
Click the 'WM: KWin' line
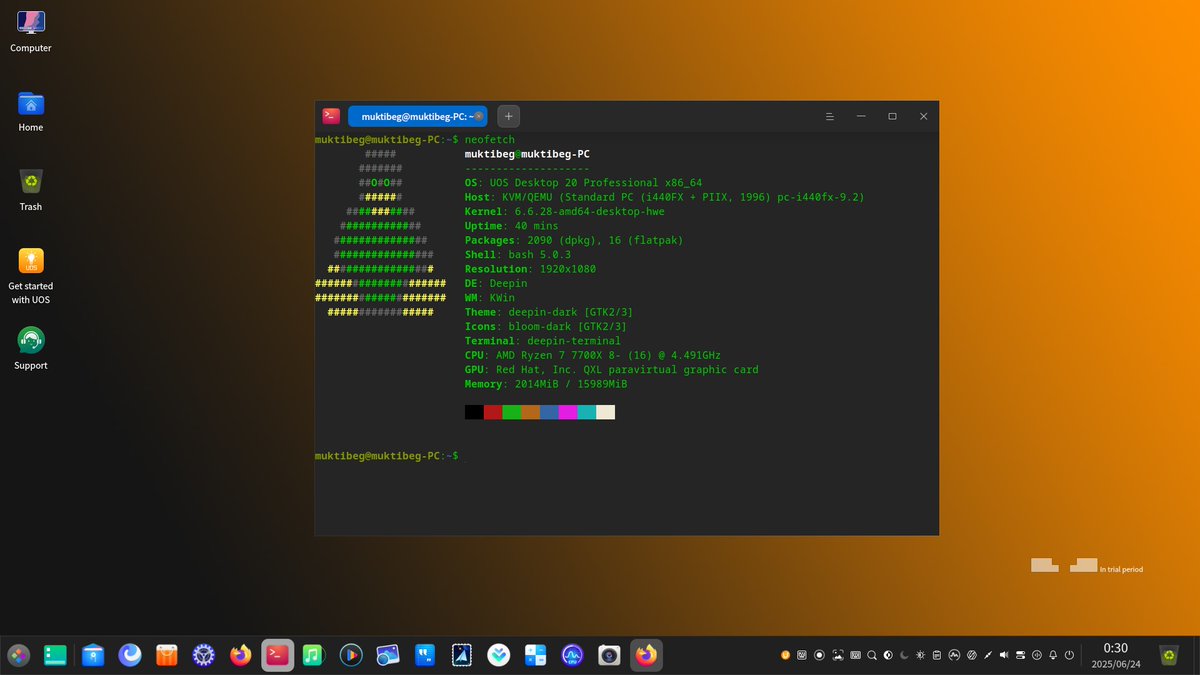(x=490, y=298)
